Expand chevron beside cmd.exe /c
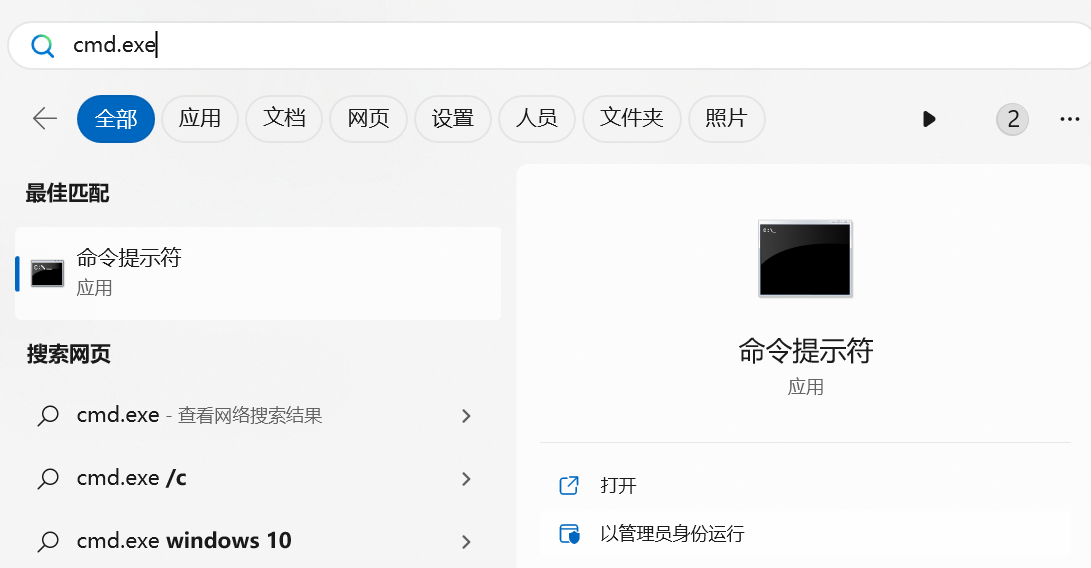1091x568 pixels. 466,478
